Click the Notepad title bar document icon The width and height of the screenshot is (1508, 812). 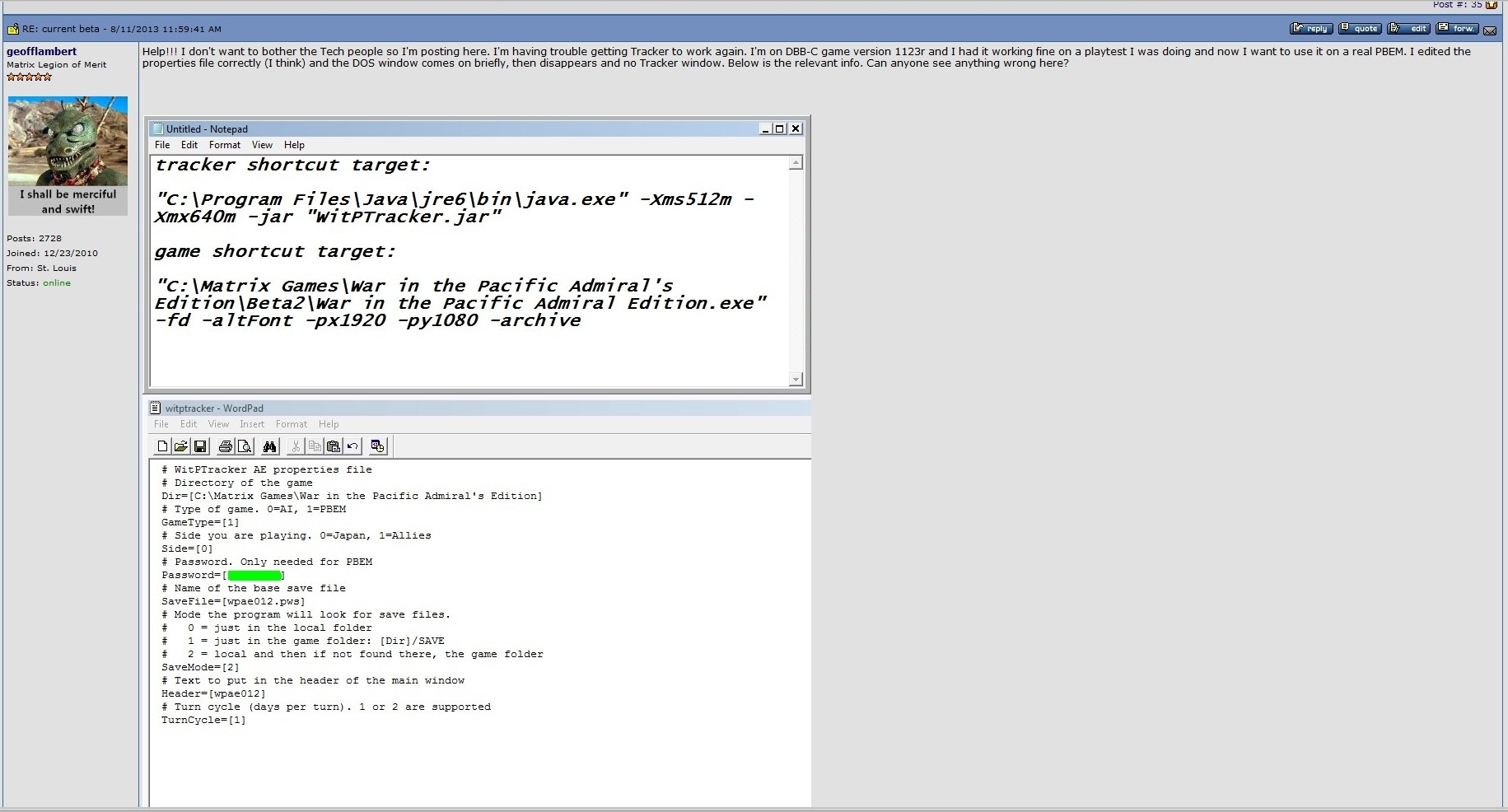click(x=158, y=128)
